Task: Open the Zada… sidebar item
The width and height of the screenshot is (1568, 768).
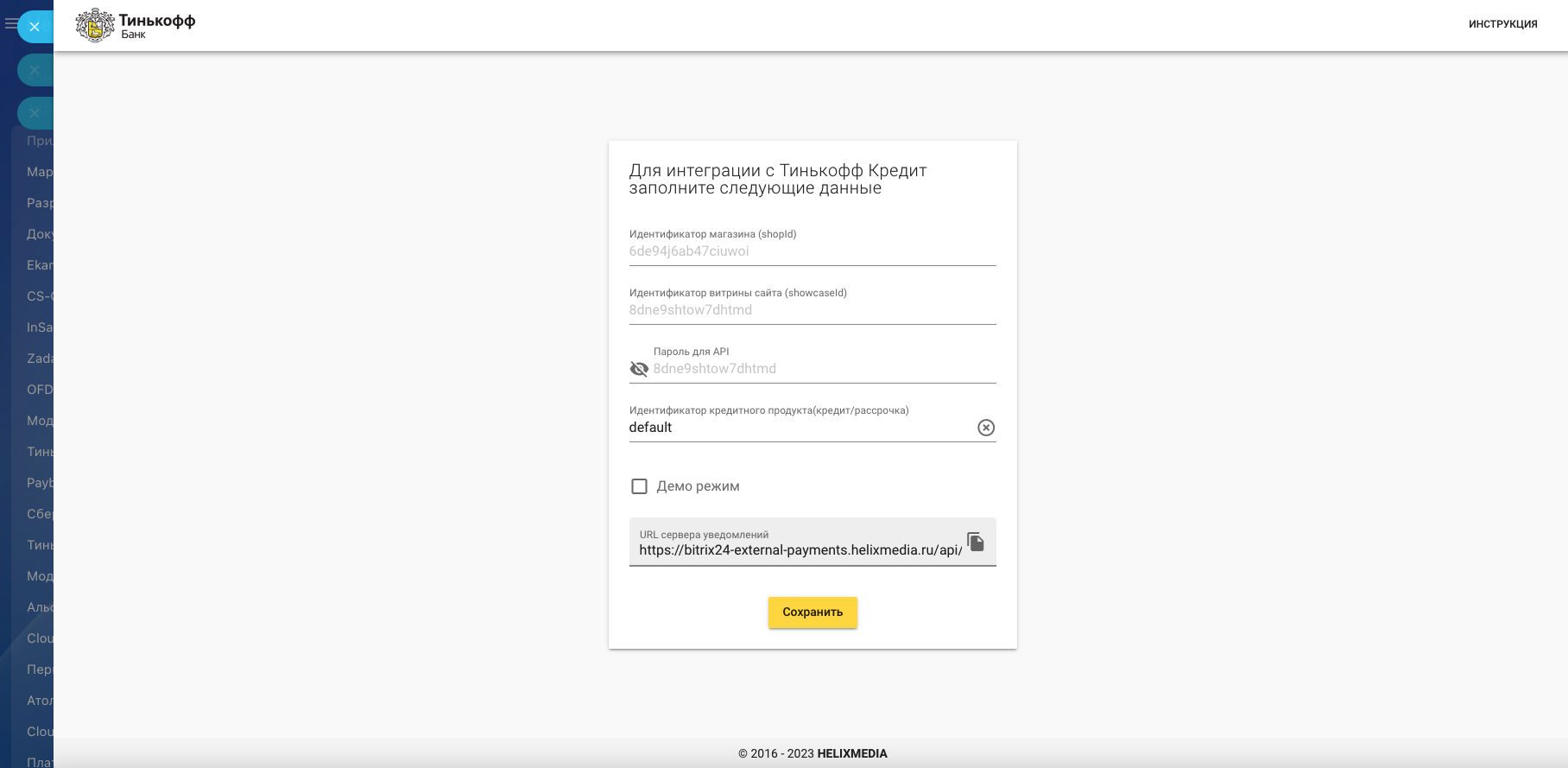Action: pyautogui.click(x=40, y=359)
